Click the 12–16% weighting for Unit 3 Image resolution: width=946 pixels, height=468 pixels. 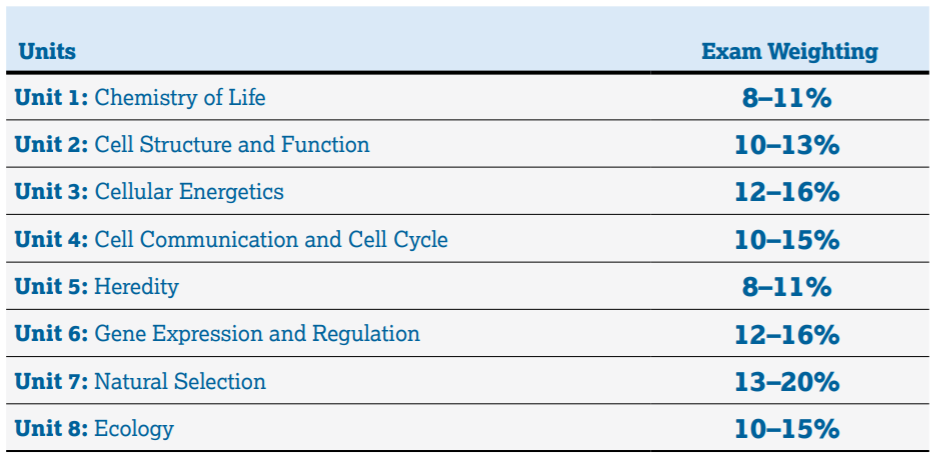[x=787, y=192]
